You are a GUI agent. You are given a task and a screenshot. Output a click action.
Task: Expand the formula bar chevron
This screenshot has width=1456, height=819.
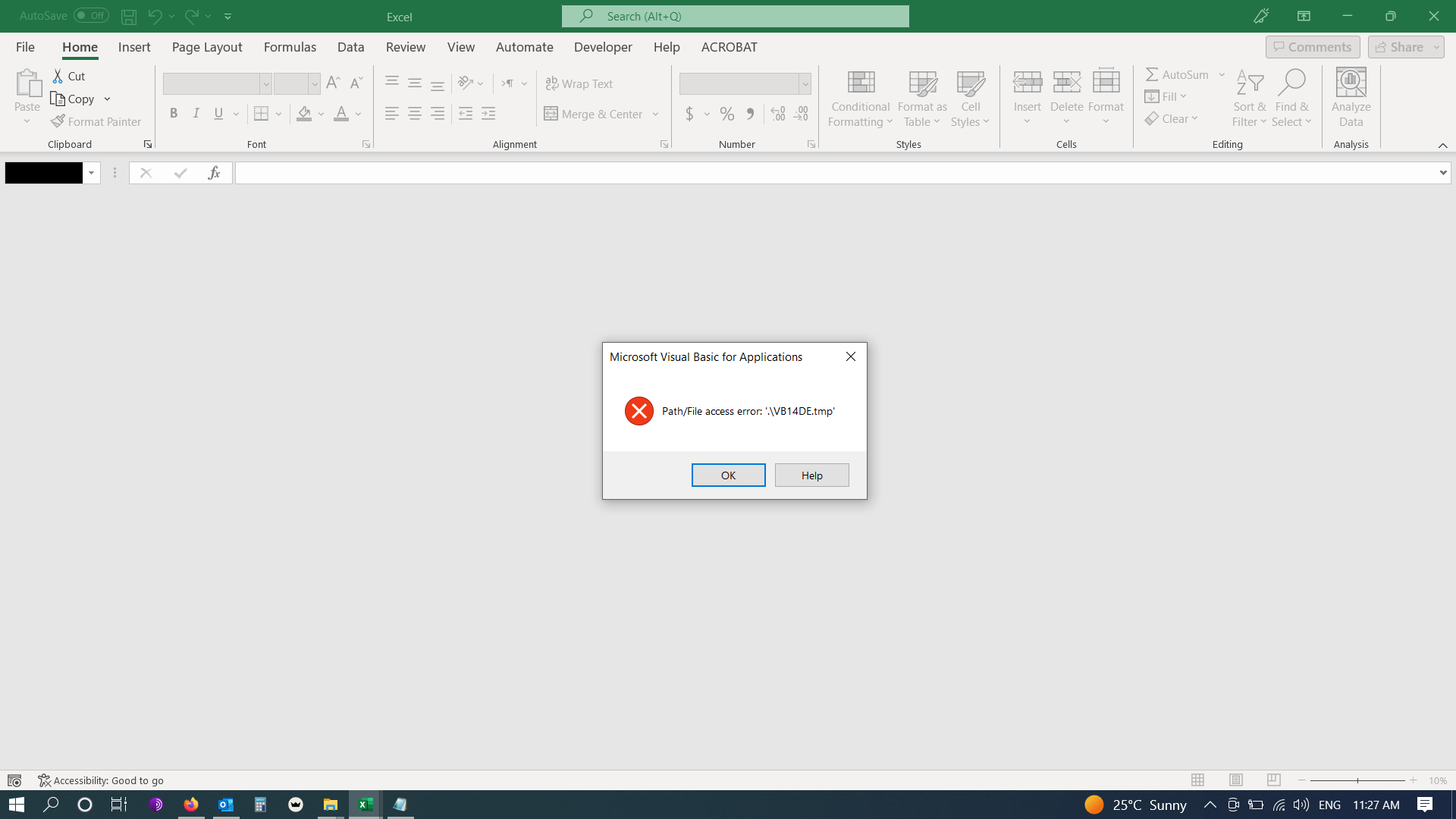pos(1442,173)
